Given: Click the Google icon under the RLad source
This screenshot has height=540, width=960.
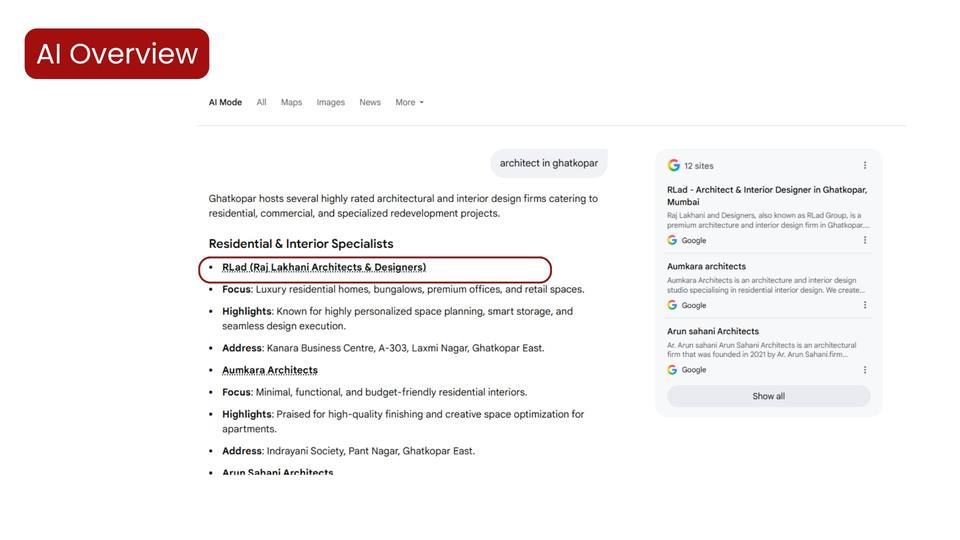Looking at the screenshot, I should pyautogui.click(x=672, y=240).
